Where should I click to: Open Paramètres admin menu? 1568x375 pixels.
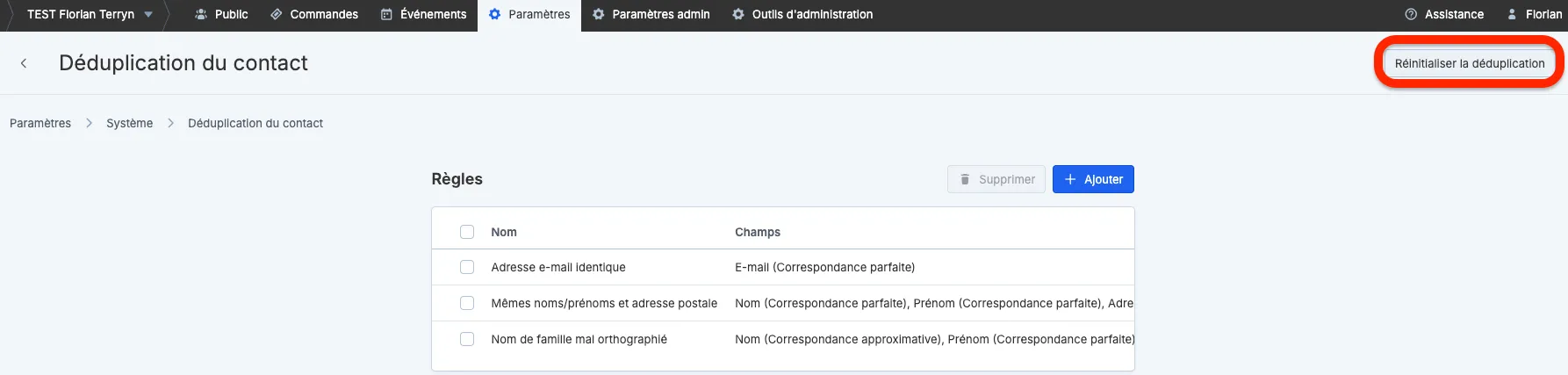651,14
